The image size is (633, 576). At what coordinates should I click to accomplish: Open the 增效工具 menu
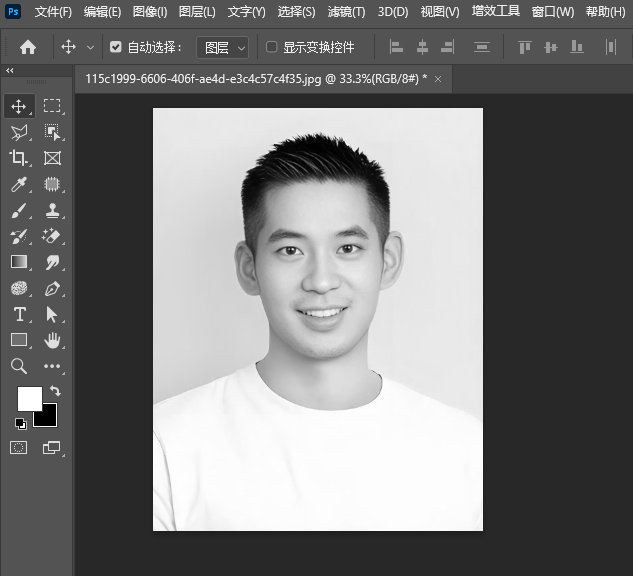[x=496, y=11]
